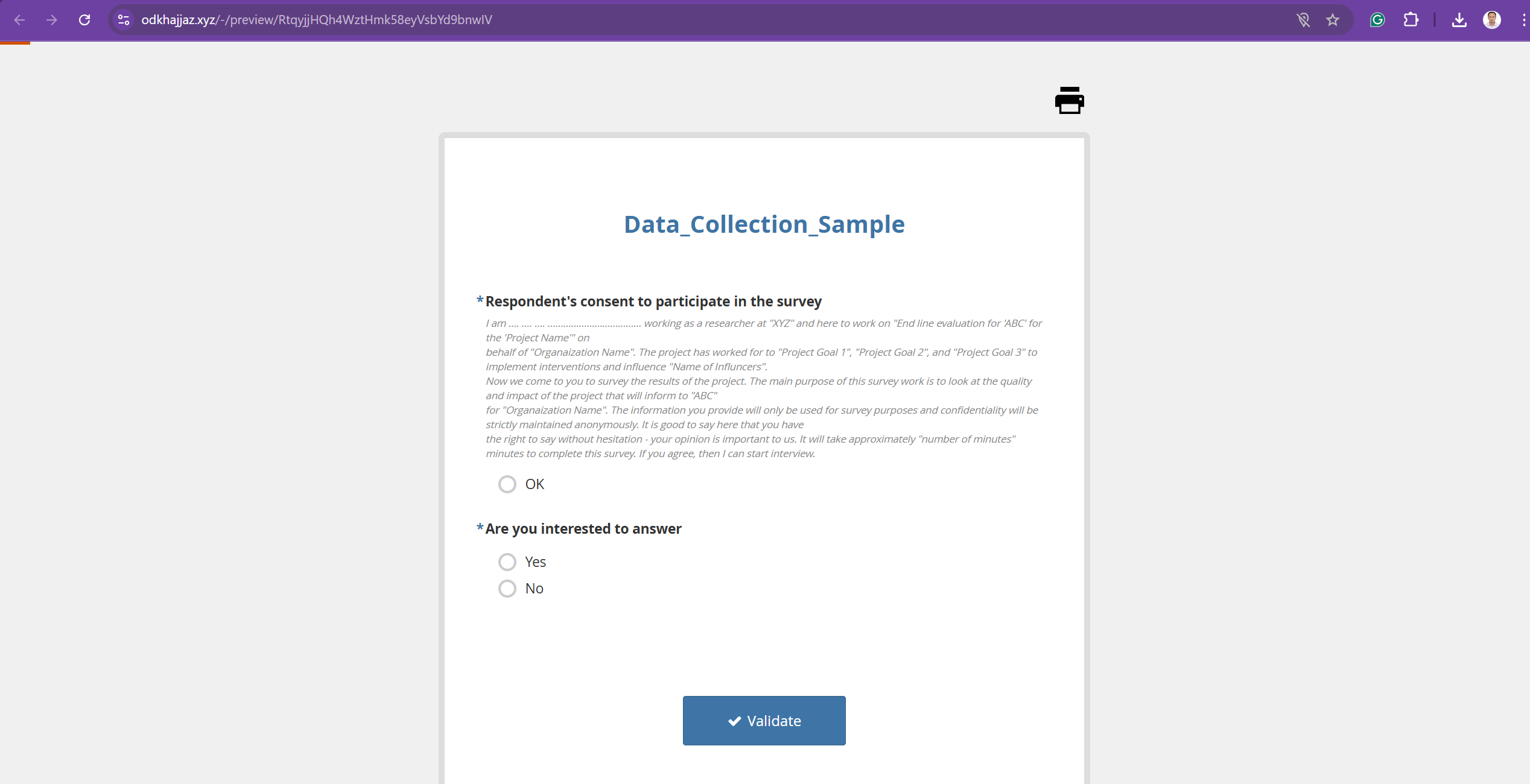Select Yes for interest to answer
Viewport: 1530px width, 784px height.
click(x=507, y=561)
